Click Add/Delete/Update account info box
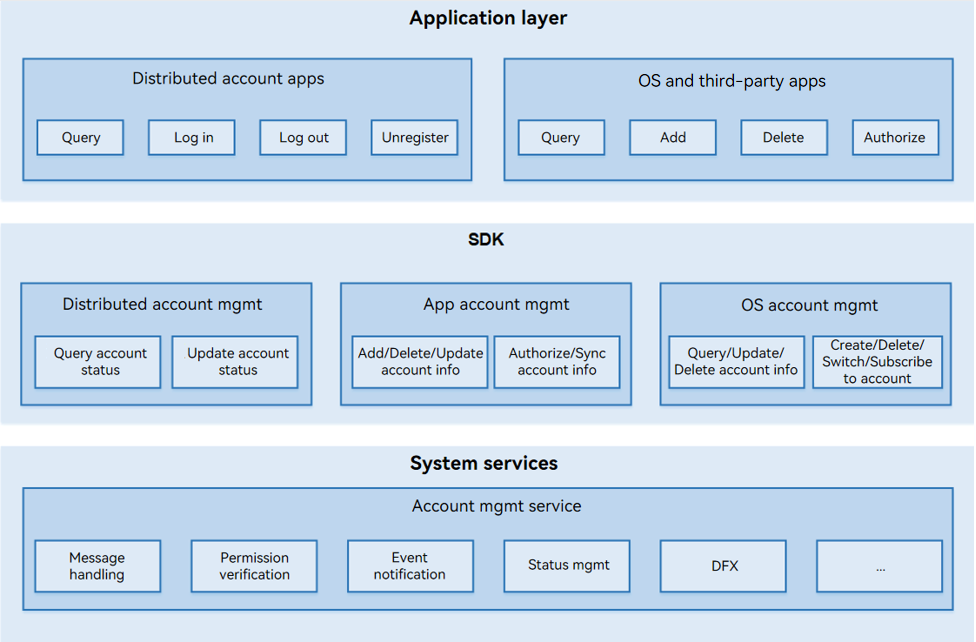 coord(420,362)
